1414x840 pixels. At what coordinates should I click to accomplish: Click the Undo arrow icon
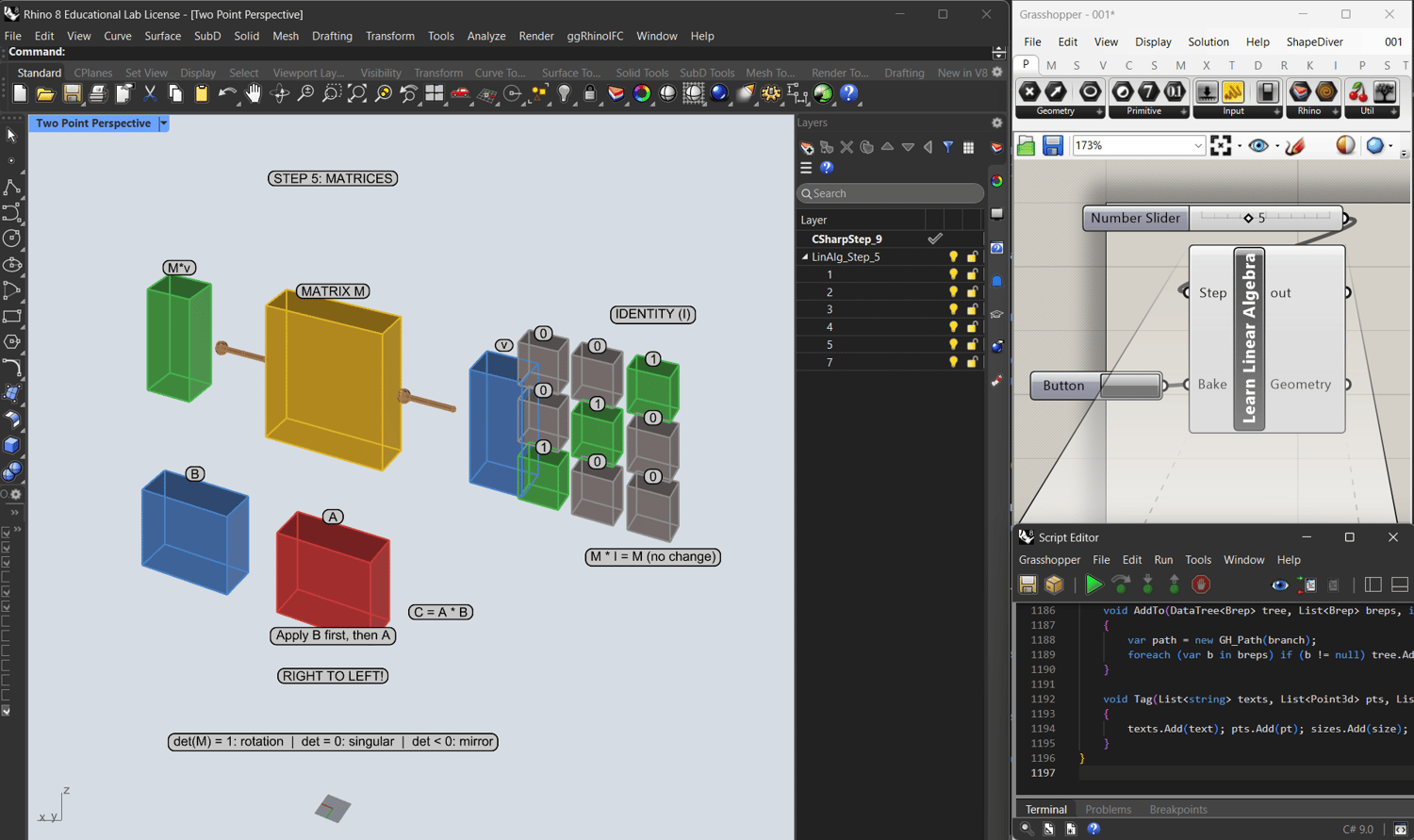click(x=227, y=93)
